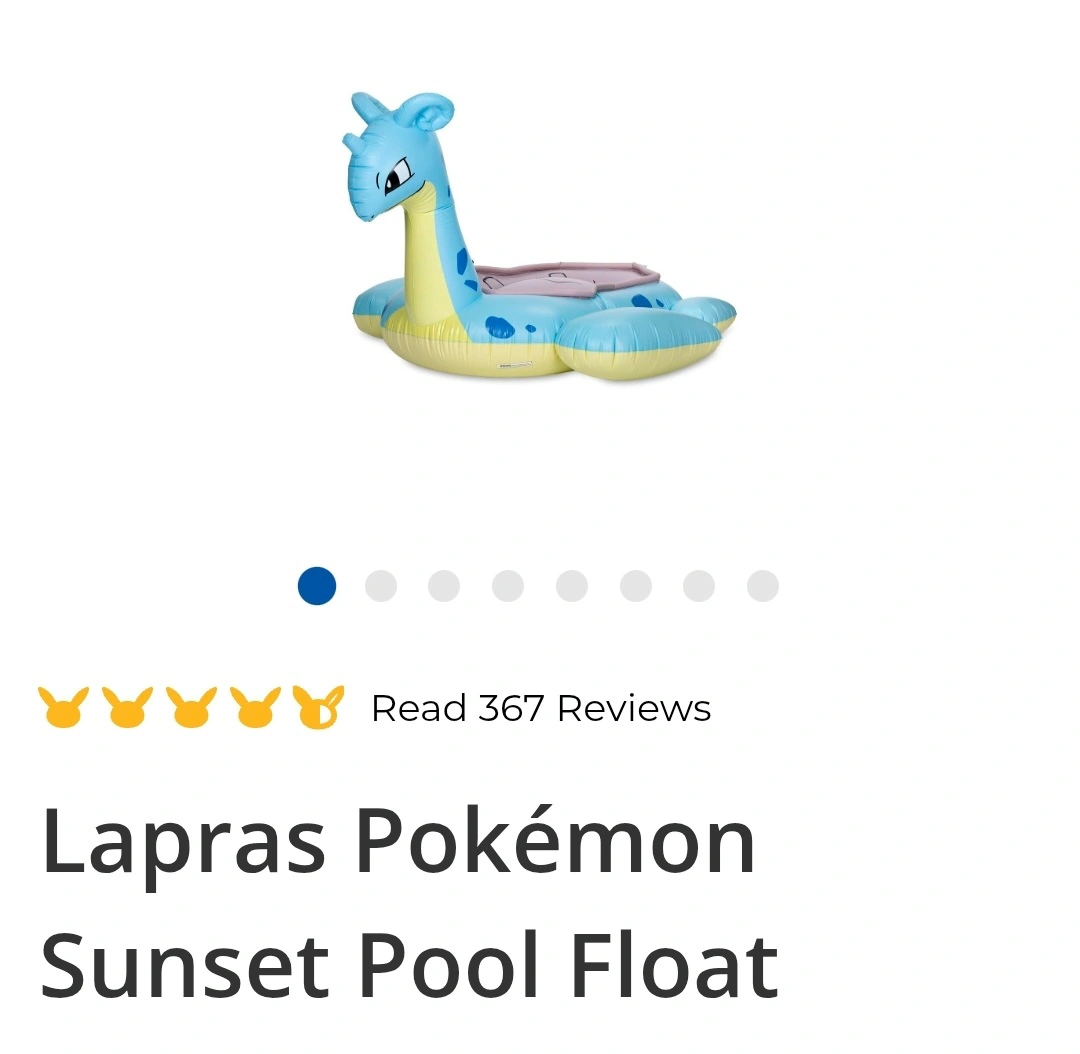Go to the second image carousel dot
The height and width of the screenshot is (1054, 1080).
tap(381, 586)
